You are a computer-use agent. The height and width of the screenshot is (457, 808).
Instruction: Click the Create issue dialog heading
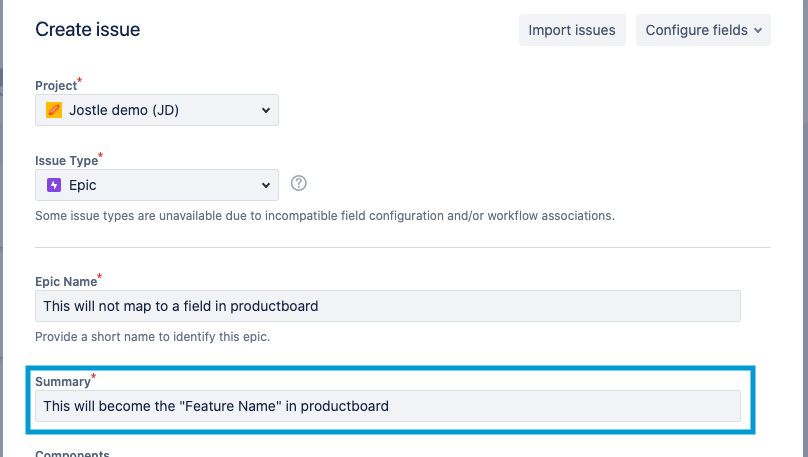click(x=88, y=29)
